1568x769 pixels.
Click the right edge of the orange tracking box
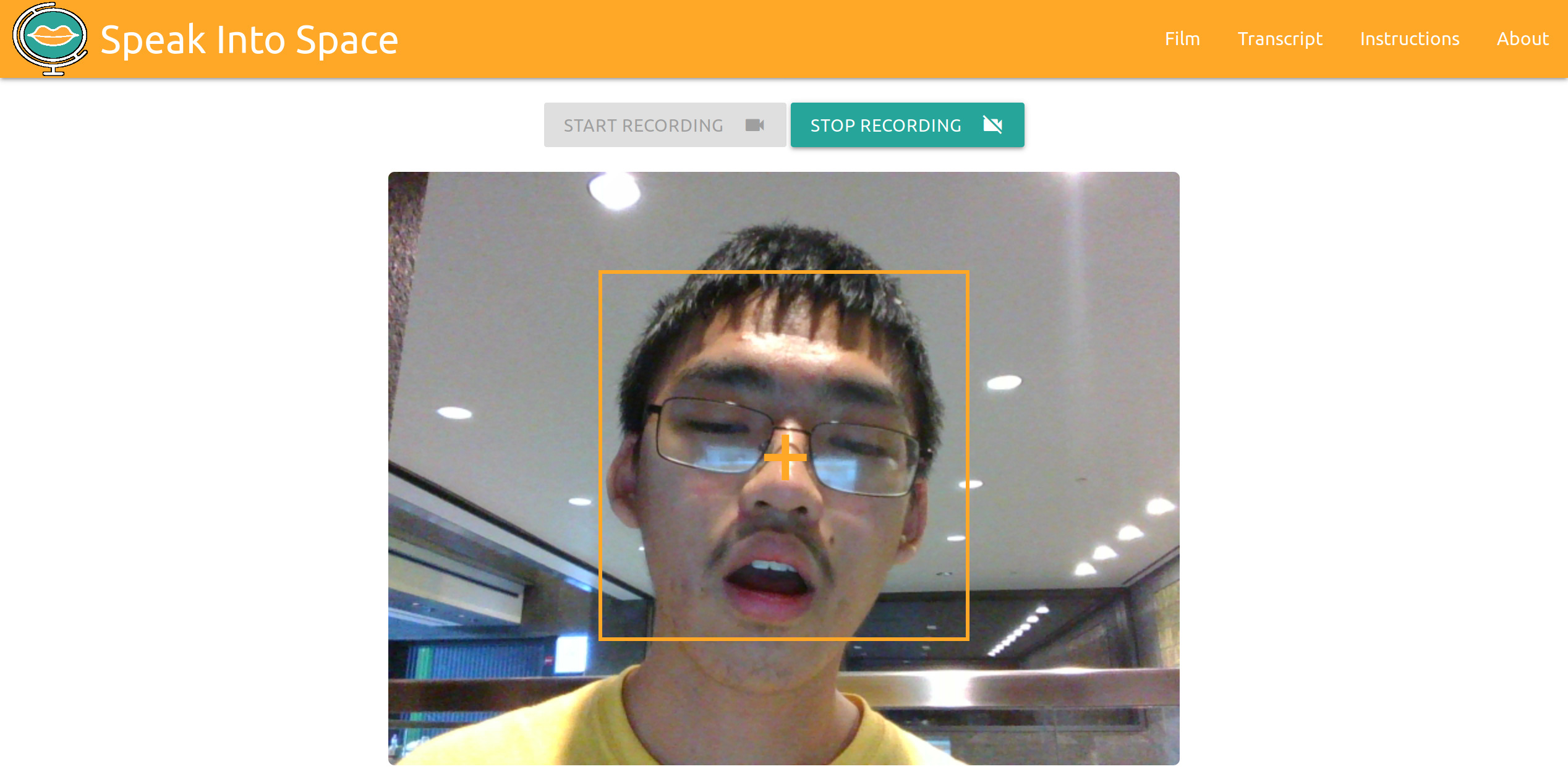[967, 456]
